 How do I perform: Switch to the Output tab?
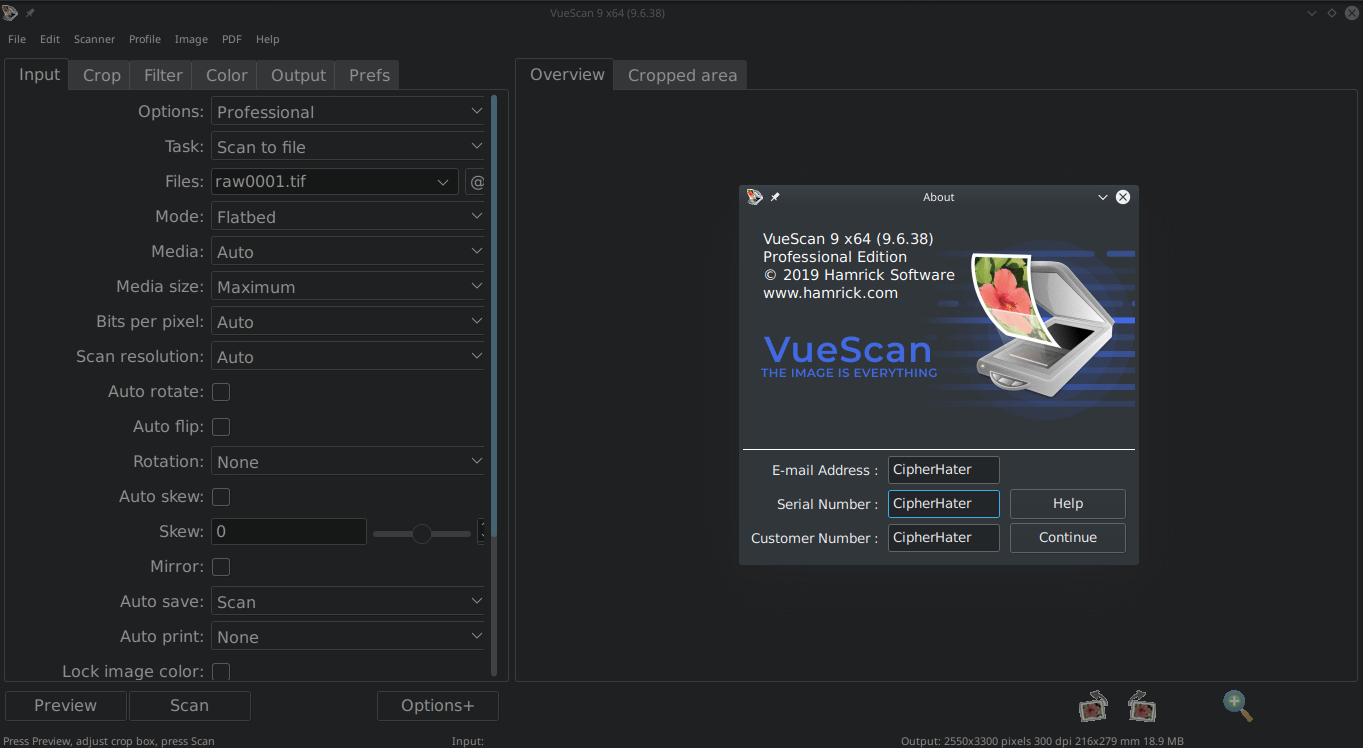point(298,75)
